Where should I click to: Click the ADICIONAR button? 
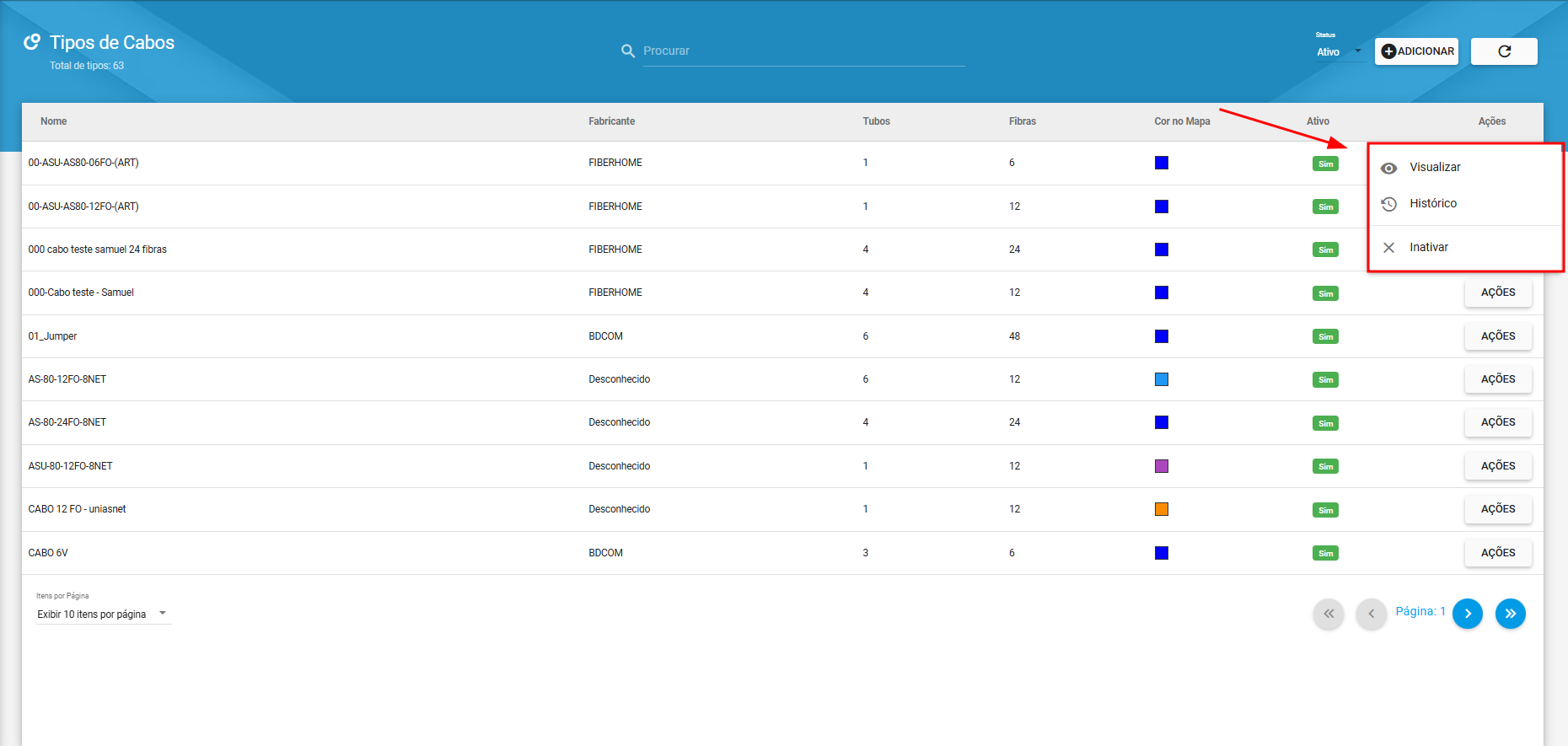point(1416,51)
